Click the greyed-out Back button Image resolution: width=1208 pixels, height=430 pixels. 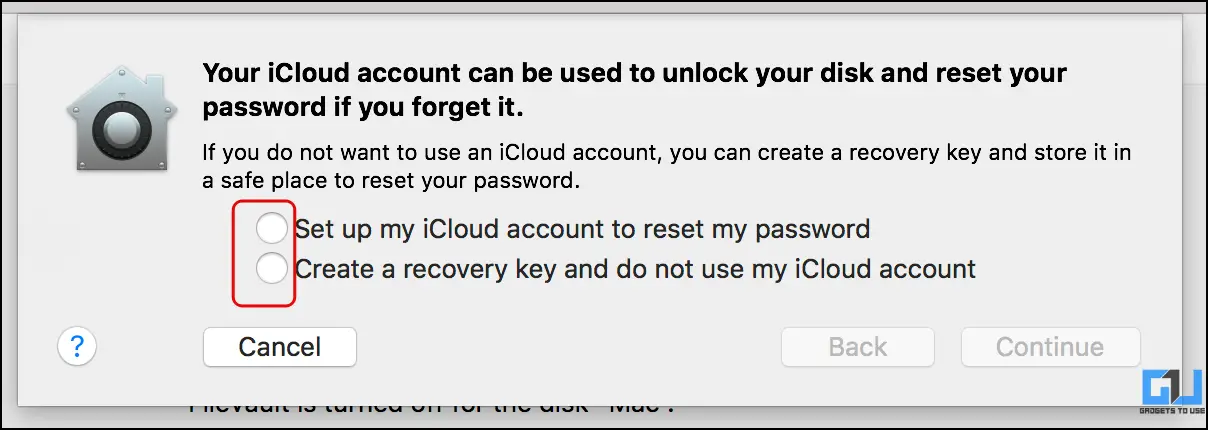[858, 347]
